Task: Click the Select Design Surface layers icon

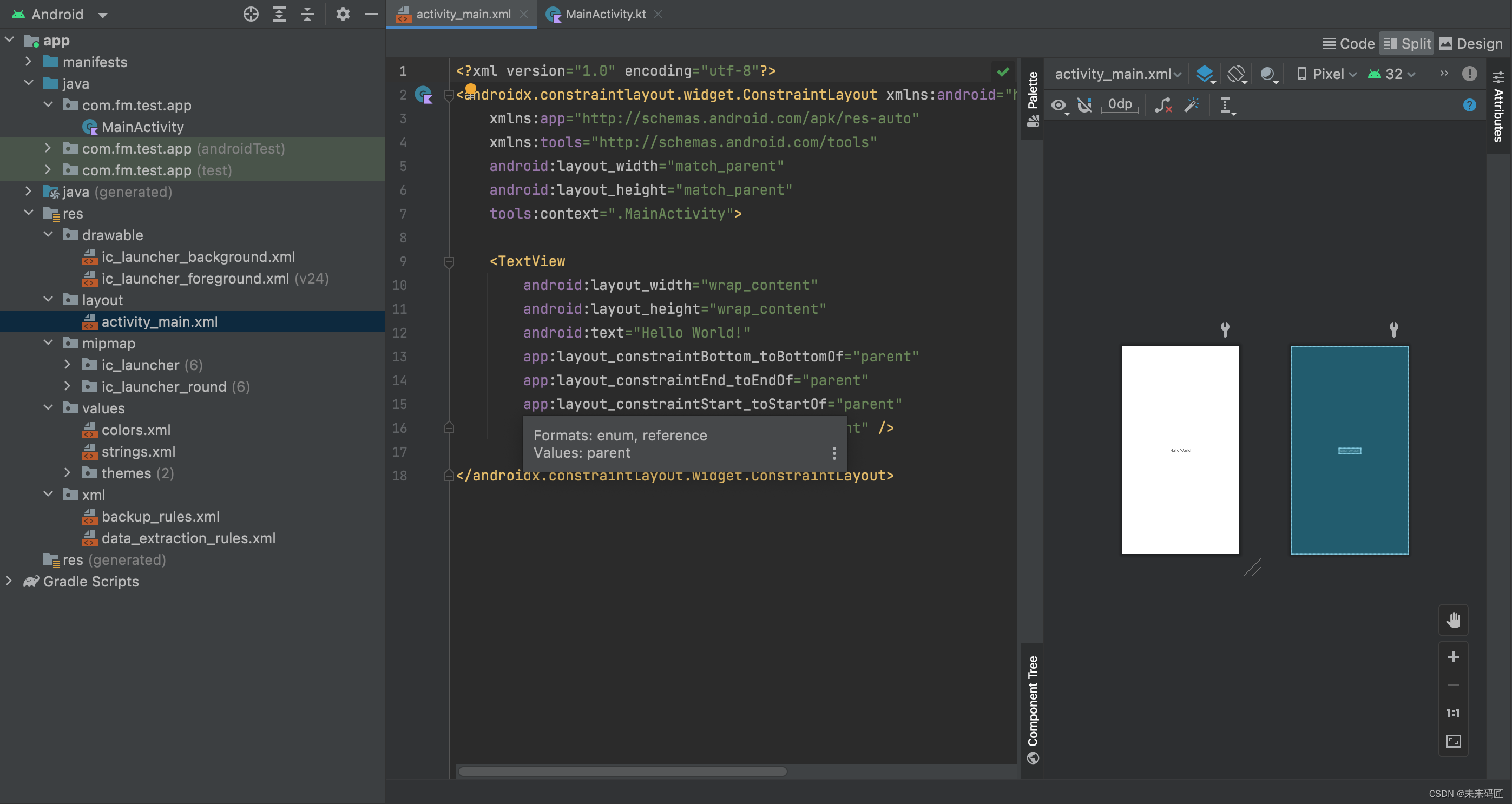Action: click(1205, 74)
